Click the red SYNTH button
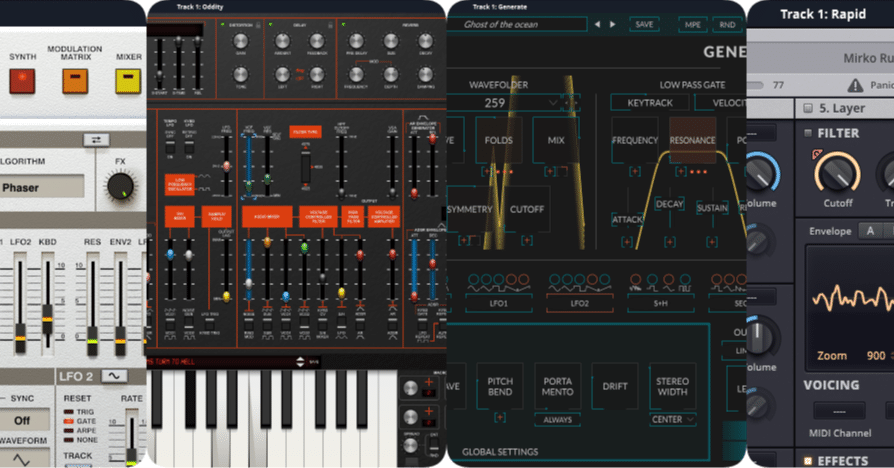894x468 pixels. tap(22, 81)
